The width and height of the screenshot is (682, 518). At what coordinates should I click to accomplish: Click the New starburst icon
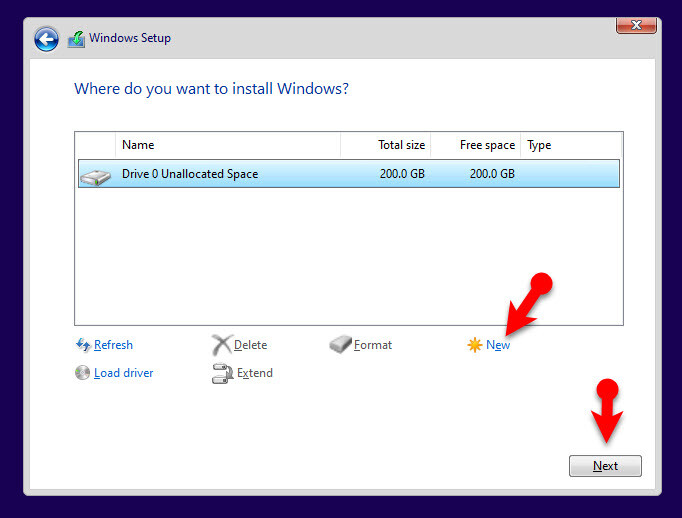[x=475, y=345]
